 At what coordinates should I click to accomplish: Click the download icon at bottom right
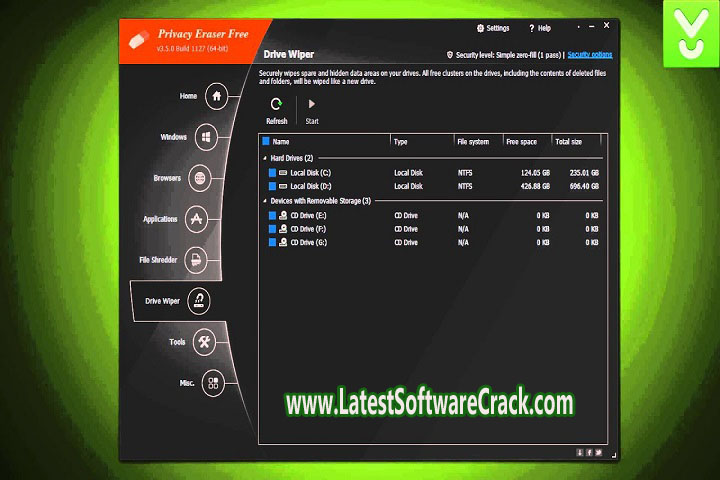pos(580,452)
